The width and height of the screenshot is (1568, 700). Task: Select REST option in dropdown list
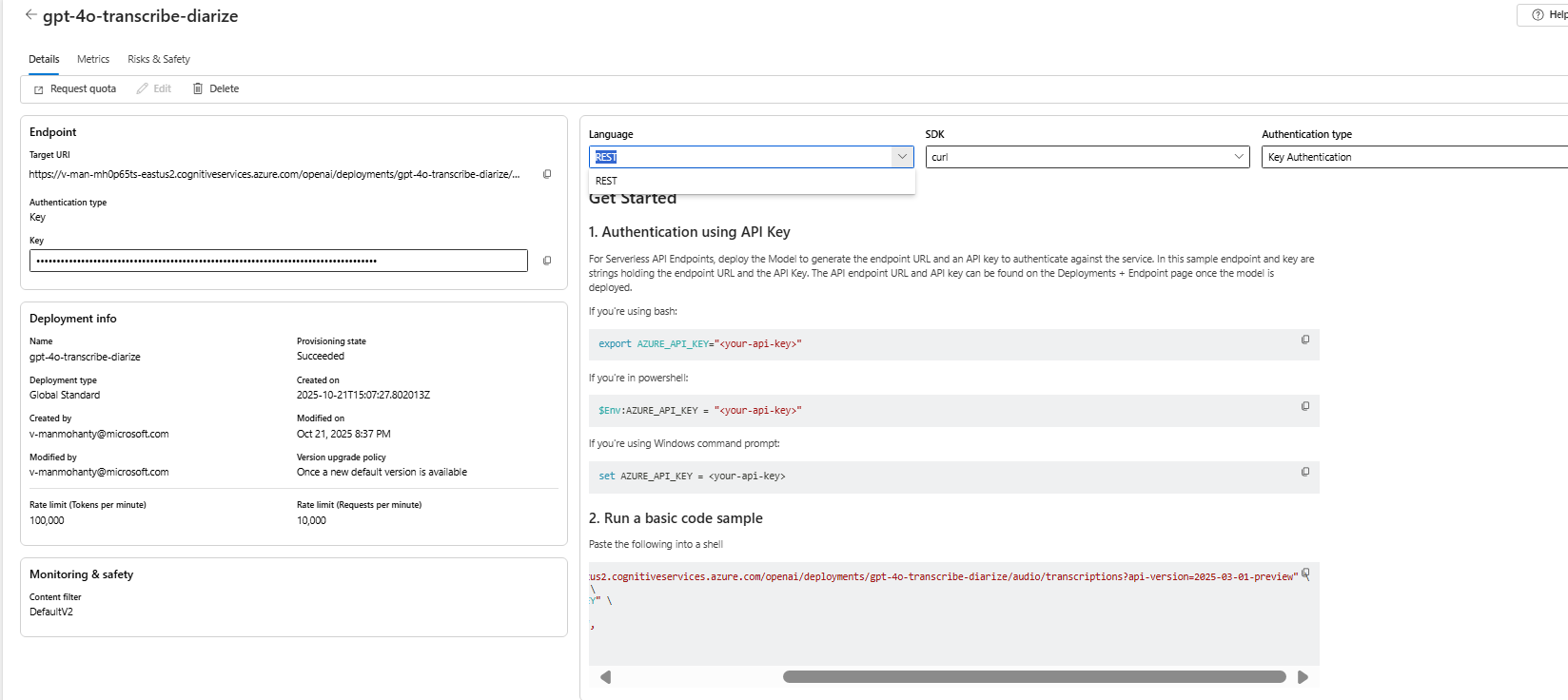[607, 181]
